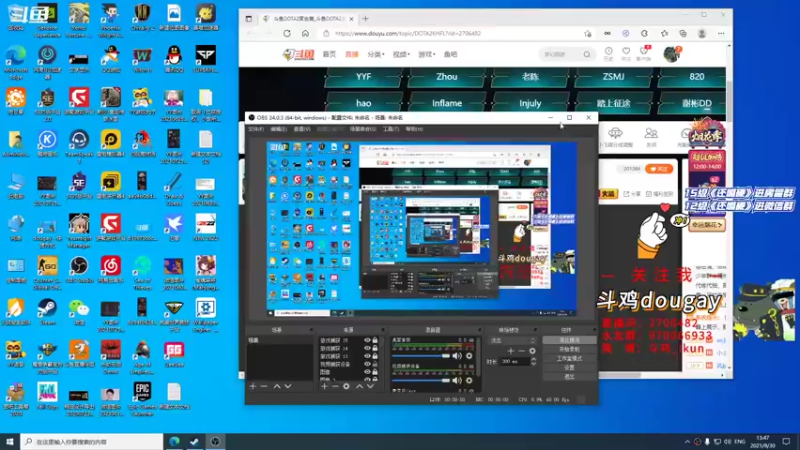The width and height of the screenshot is (800, 450).
Task: Pop out the OBS Scenes dock panel
Action: point(311,330)
